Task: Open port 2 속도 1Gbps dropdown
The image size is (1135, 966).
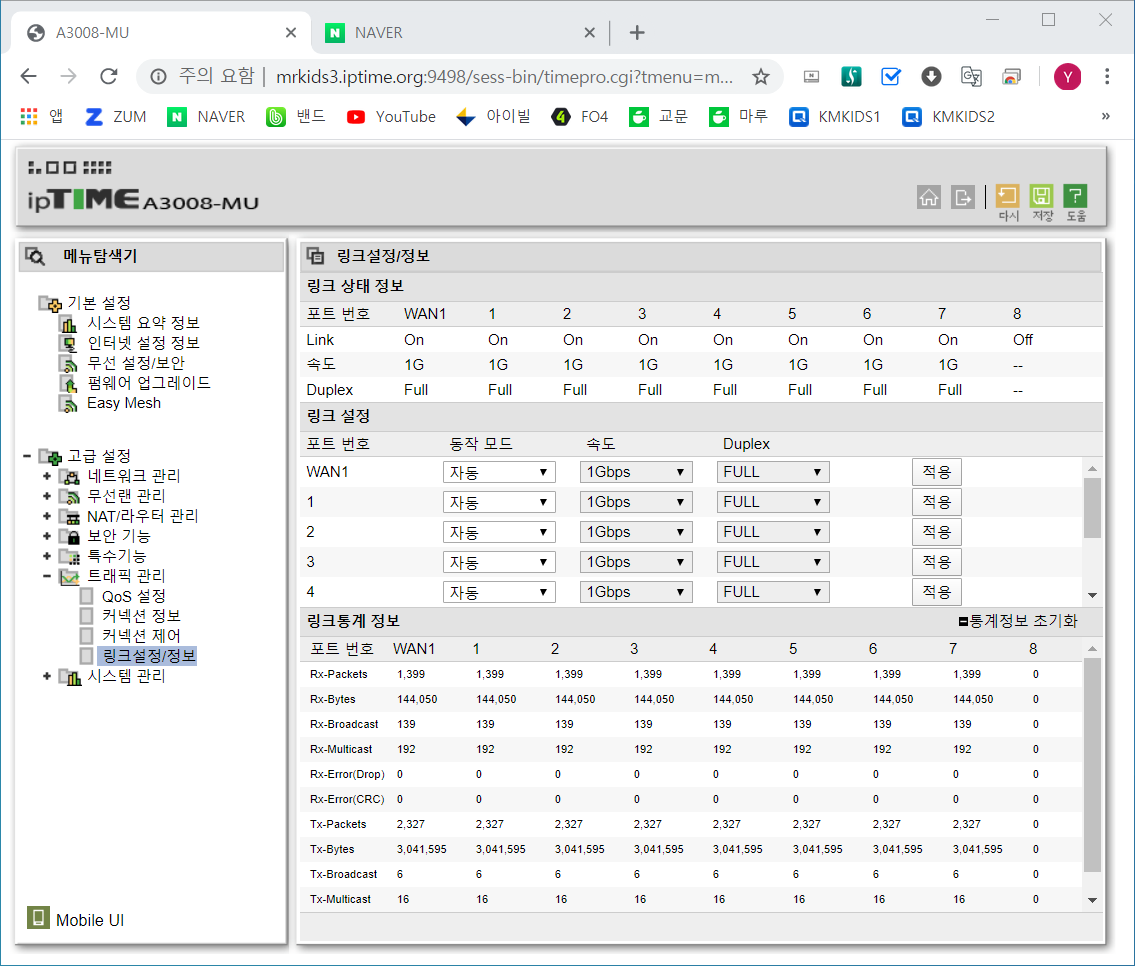Action: 636,533
